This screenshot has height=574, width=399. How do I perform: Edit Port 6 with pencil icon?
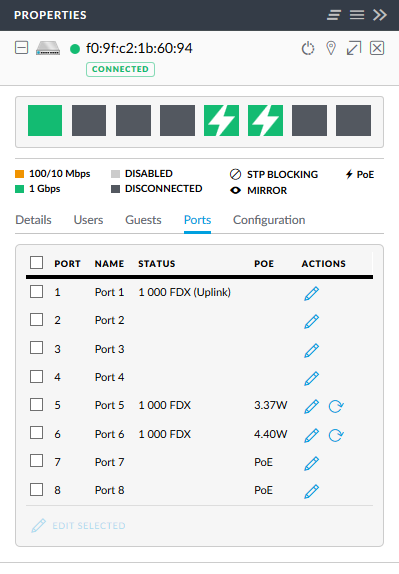[x=312, y=435]
